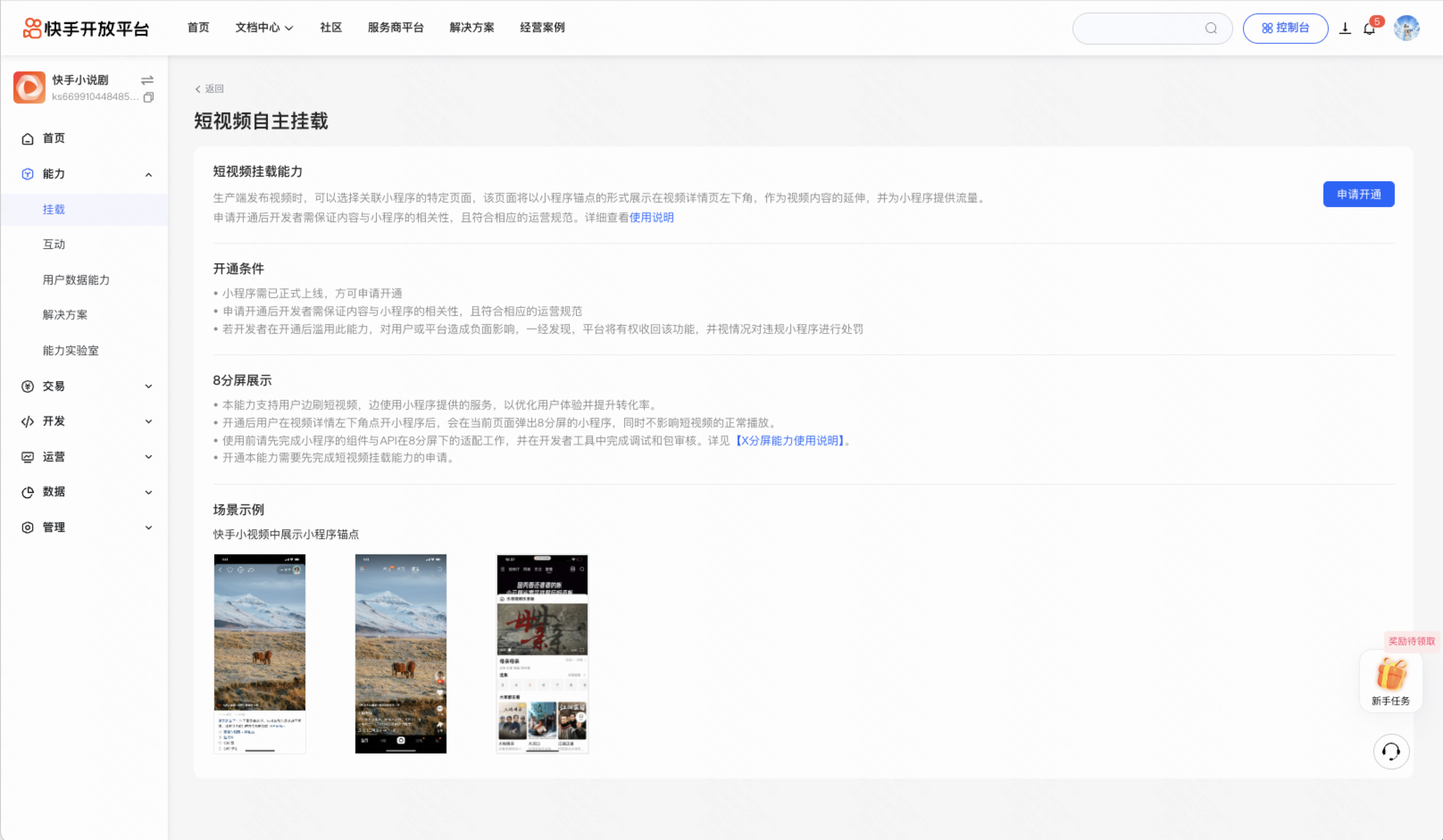Click the first scene example thumbnail

(x=259, y=653)
